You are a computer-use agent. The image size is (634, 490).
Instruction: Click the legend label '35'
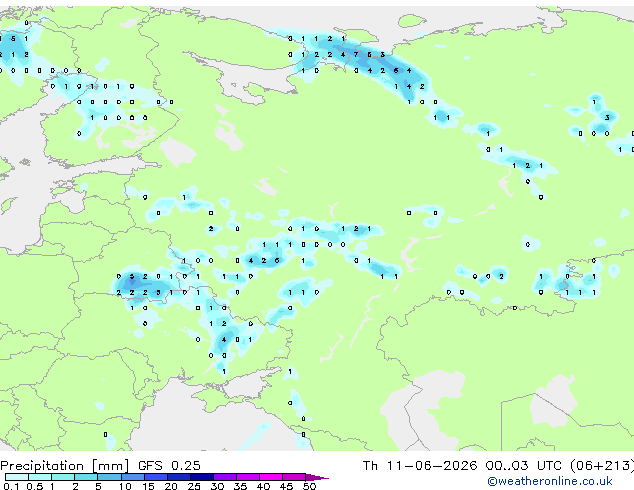[x=241, y=486]
